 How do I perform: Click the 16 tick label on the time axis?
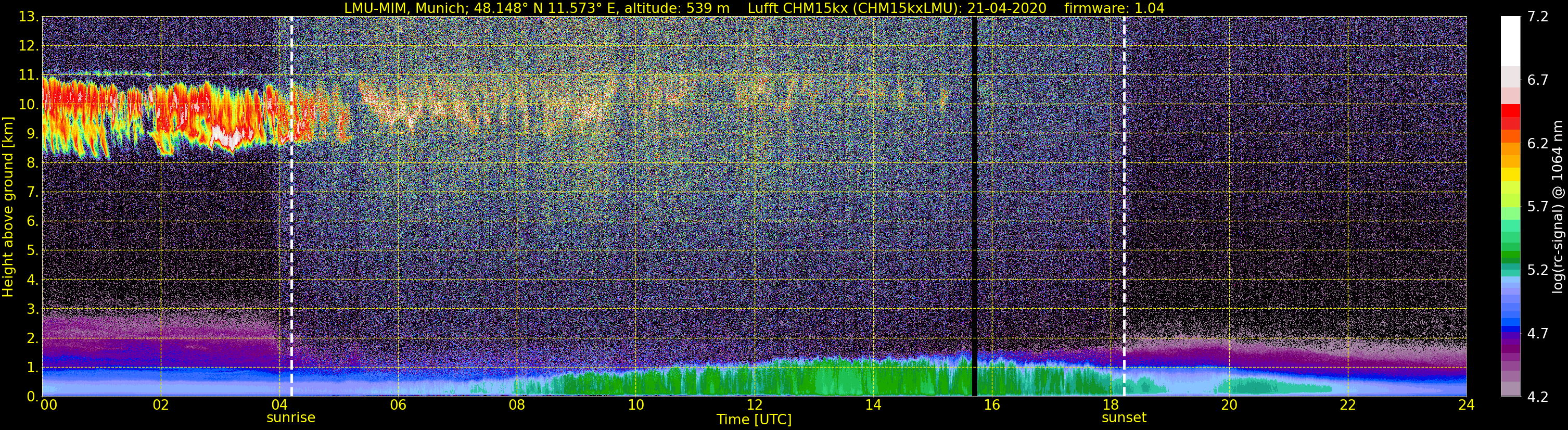[x=991, y=406]
